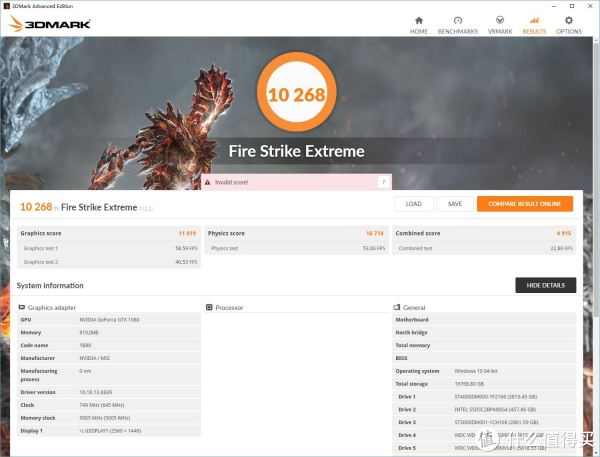The width and height of the screenshot is (600, 457).
Task: Click the Save button
Action: point(455,204)
